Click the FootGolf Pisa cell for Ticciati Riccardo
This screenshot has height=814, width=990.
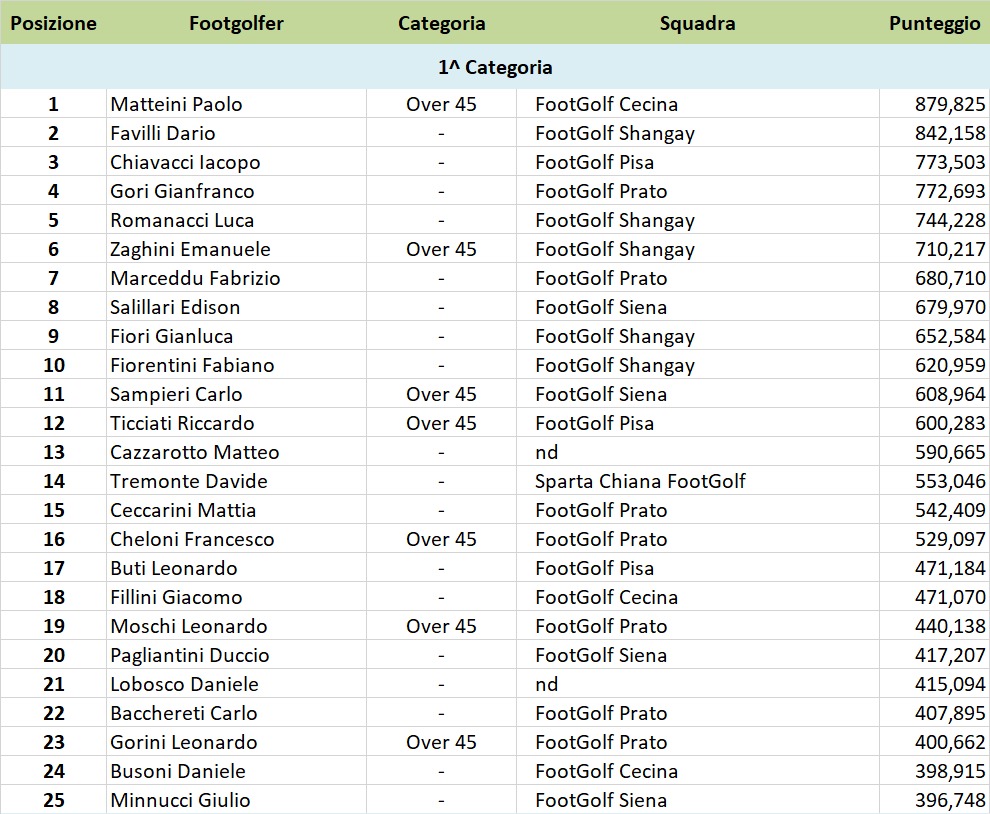(x=698, y=422)
